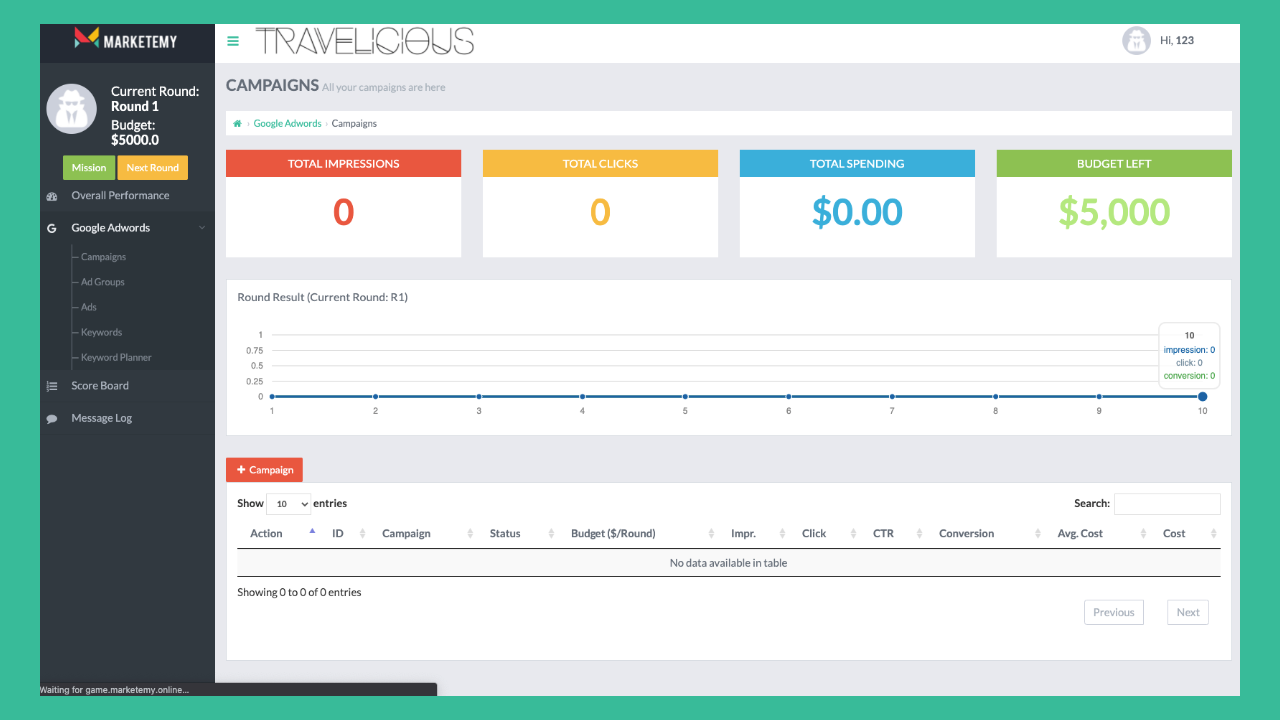
Task: Click the 'Hi, 123' user greeting
Action: click(1177, 41)
